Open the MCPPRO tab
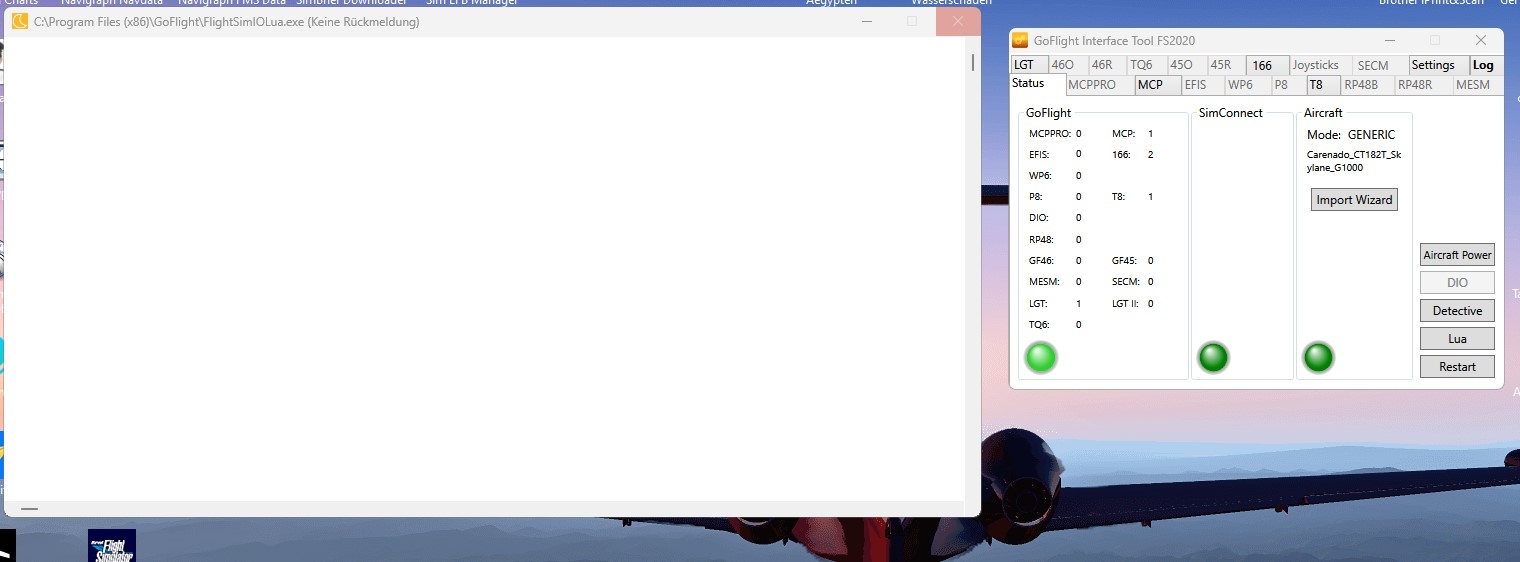1520x562 pixels. (x=1100, y=85)
